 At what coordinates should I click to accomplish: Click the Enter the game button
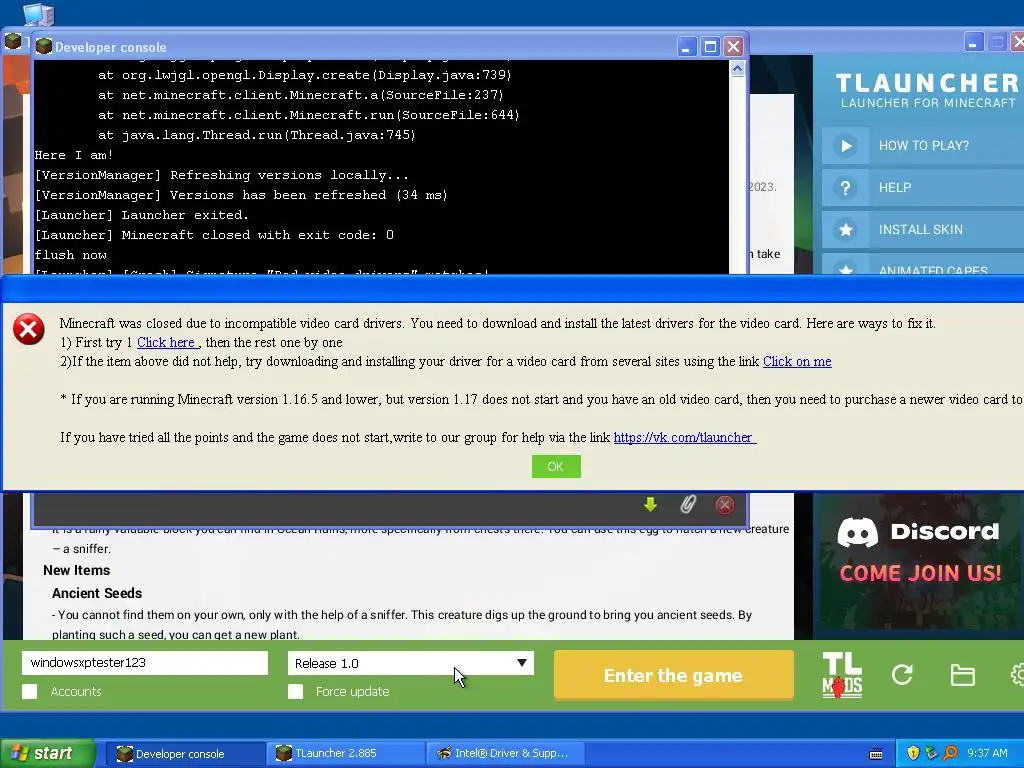(673, 675)
